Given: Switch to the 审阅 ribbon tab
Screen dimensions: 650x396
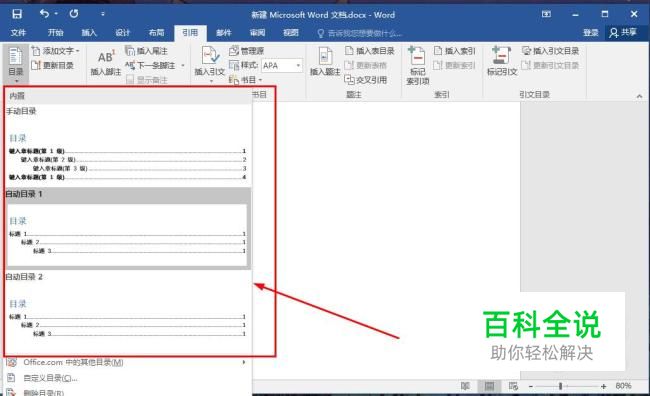Looking at the screenshot, I should click(x=257, y=33).
